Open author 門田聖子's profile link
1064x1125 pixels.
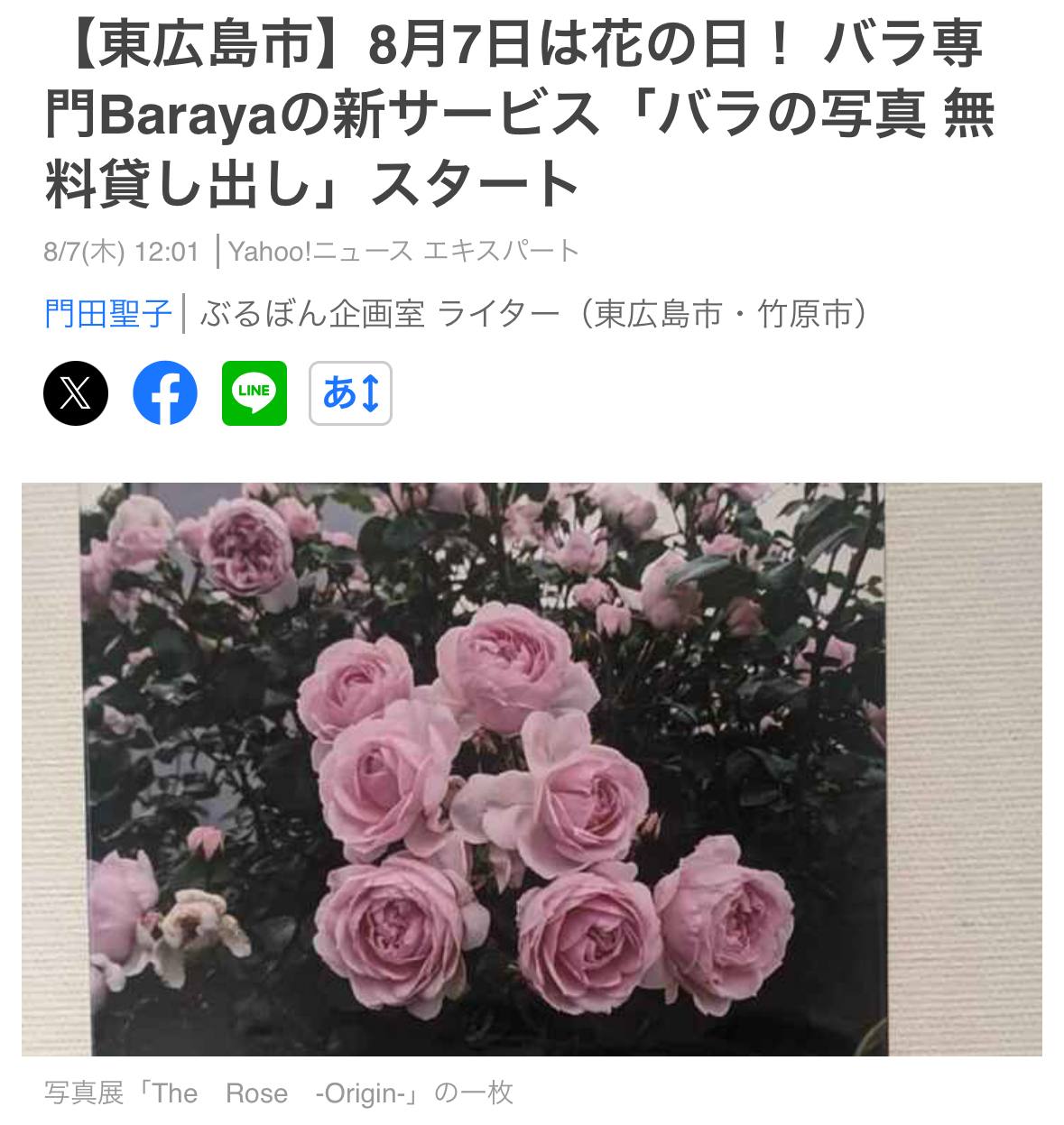tap(107, 314)
